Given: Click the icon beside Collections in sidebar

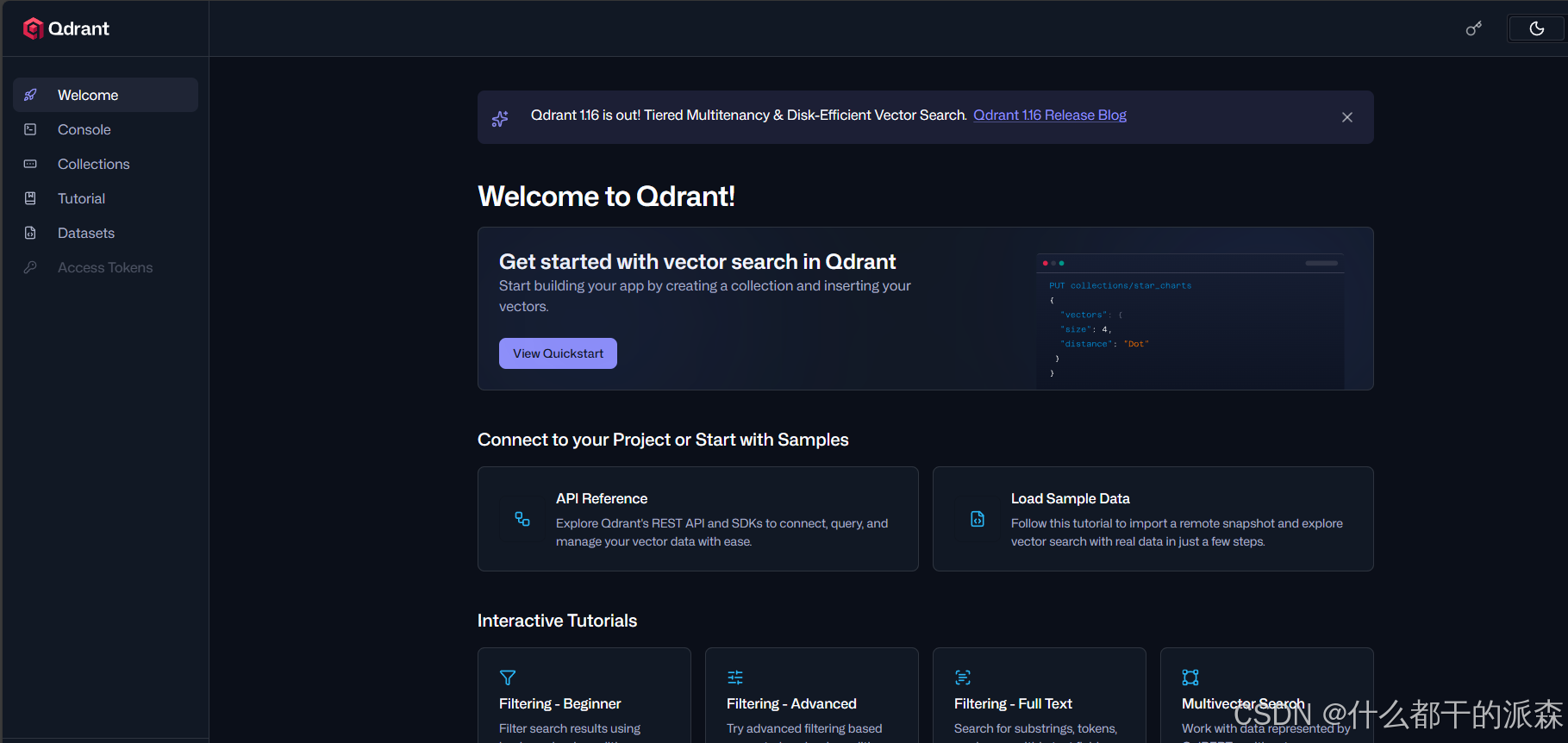Looking at the screenshot, I should tap(30, 164).
